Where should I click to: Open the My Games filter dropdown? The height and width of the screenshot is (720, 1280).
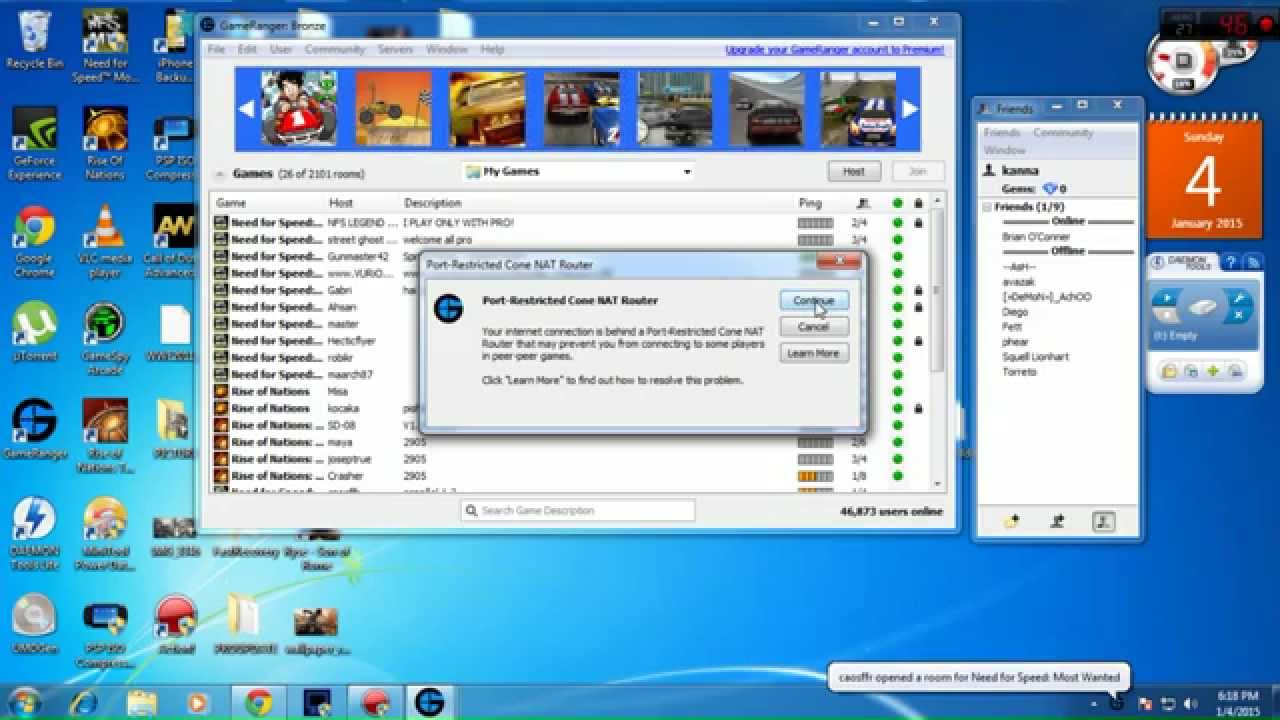[x=578, y=171]
